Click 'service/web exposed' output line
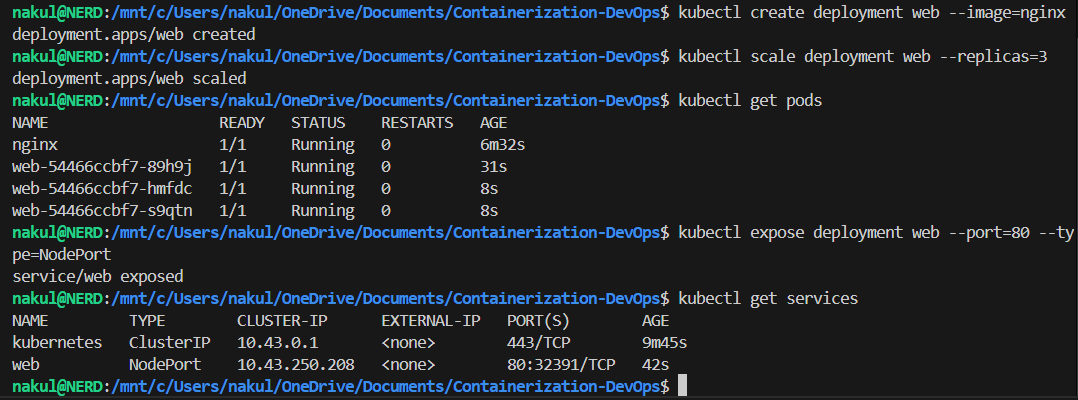This screenshot has height=400, width=1078. [98, 277]
